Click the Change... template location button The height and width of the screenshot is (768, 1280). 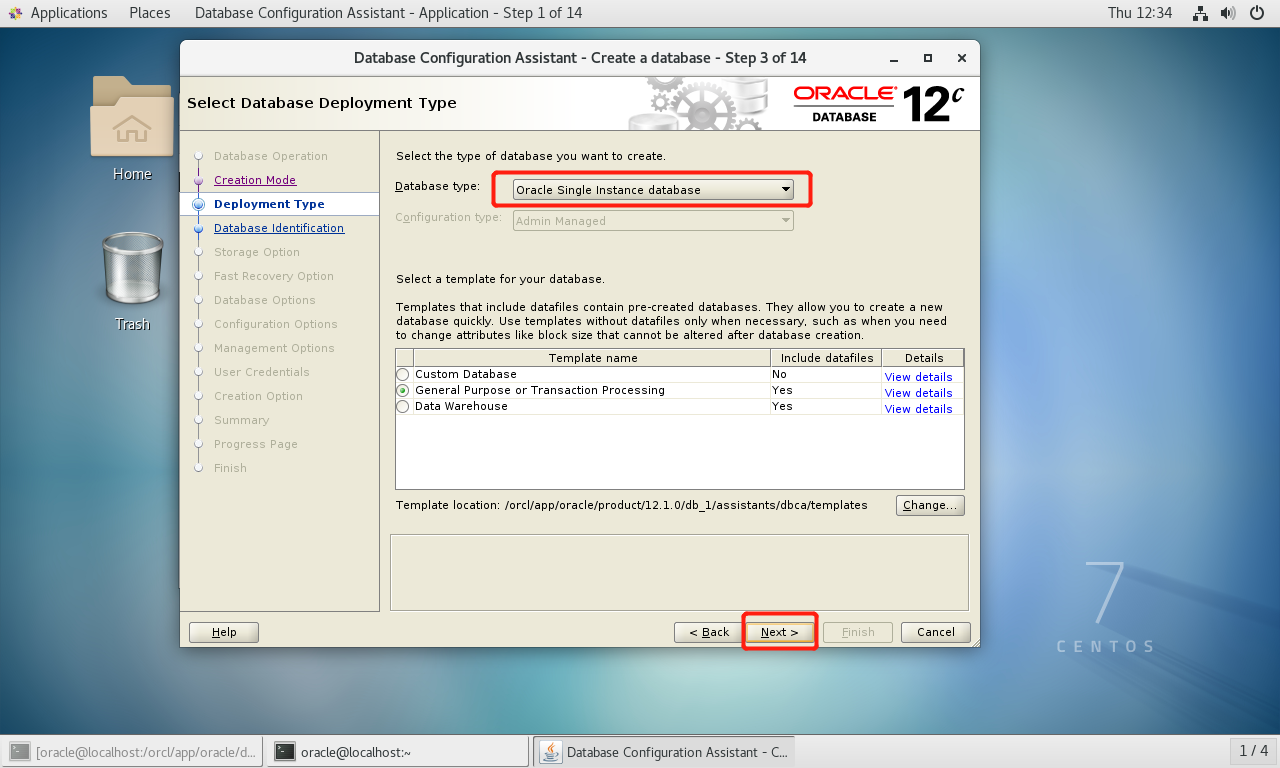click(x=930, y=505)
